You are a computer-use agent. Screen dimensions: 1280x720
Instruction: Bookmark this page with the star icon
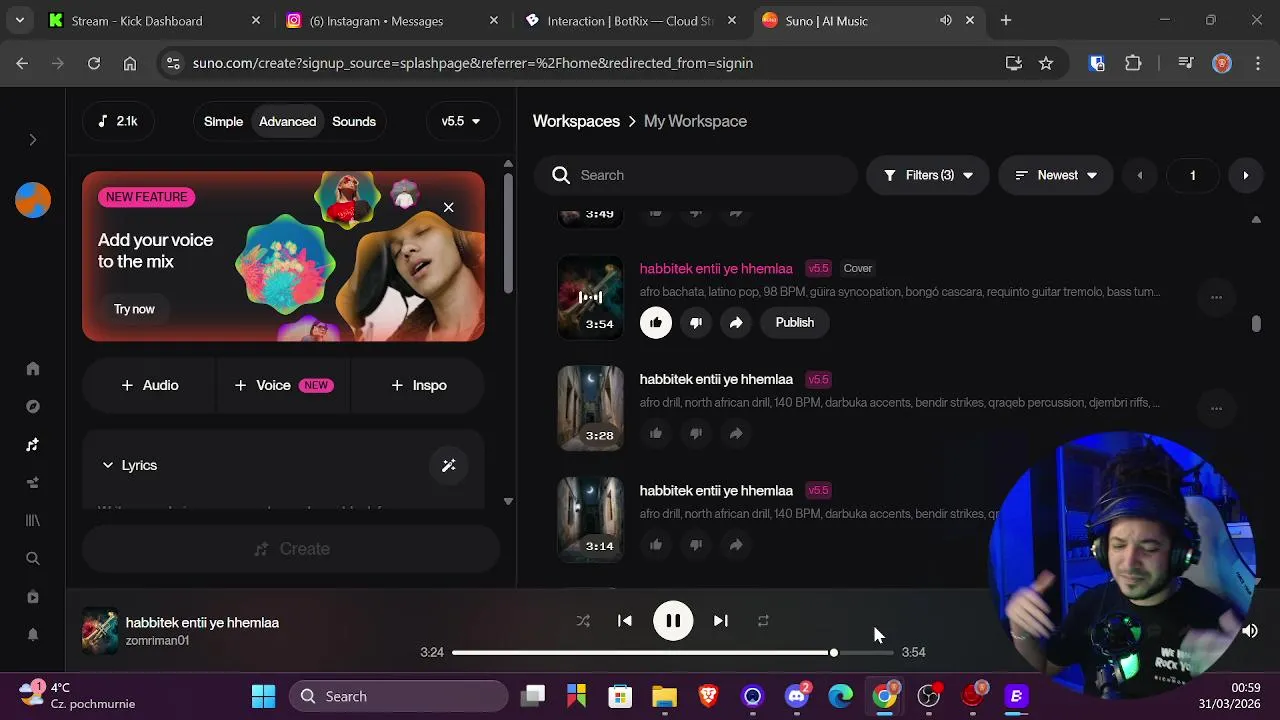click(1046, 63)
